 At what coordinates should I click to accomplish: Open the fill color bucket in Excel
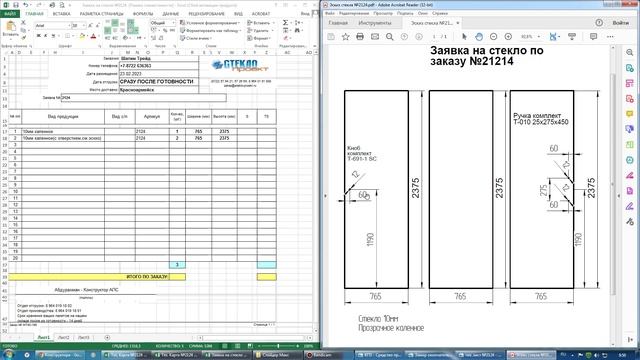coord(82,36)
